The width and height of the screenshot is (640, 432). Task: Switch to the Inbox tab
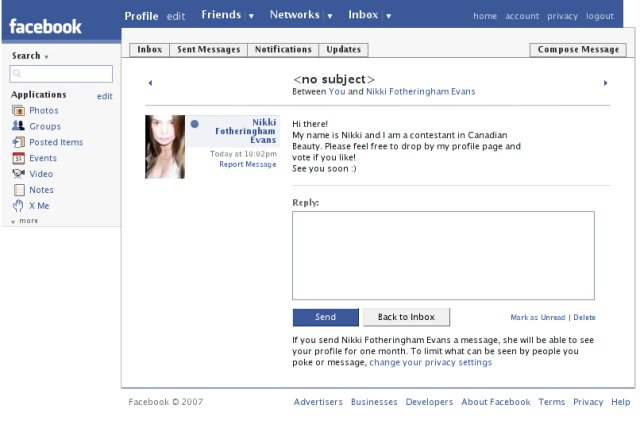(x=149, y=50)
